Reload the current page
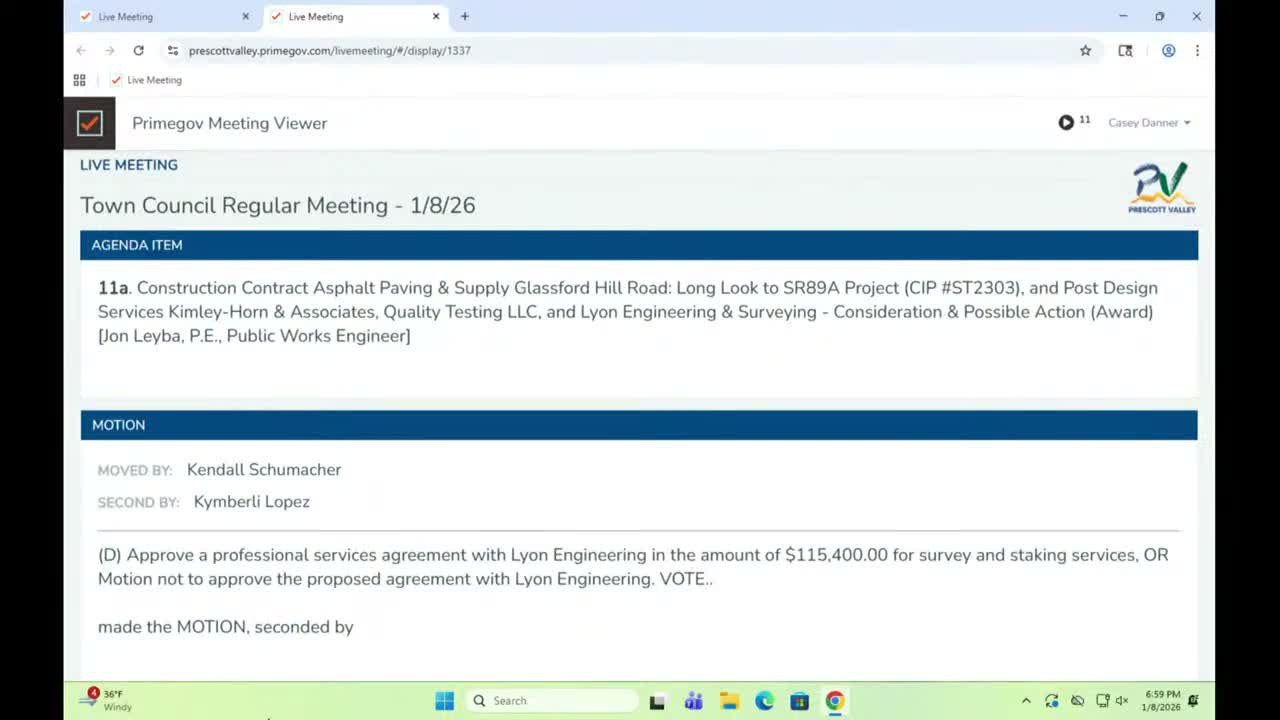 [x=138, y=50]
